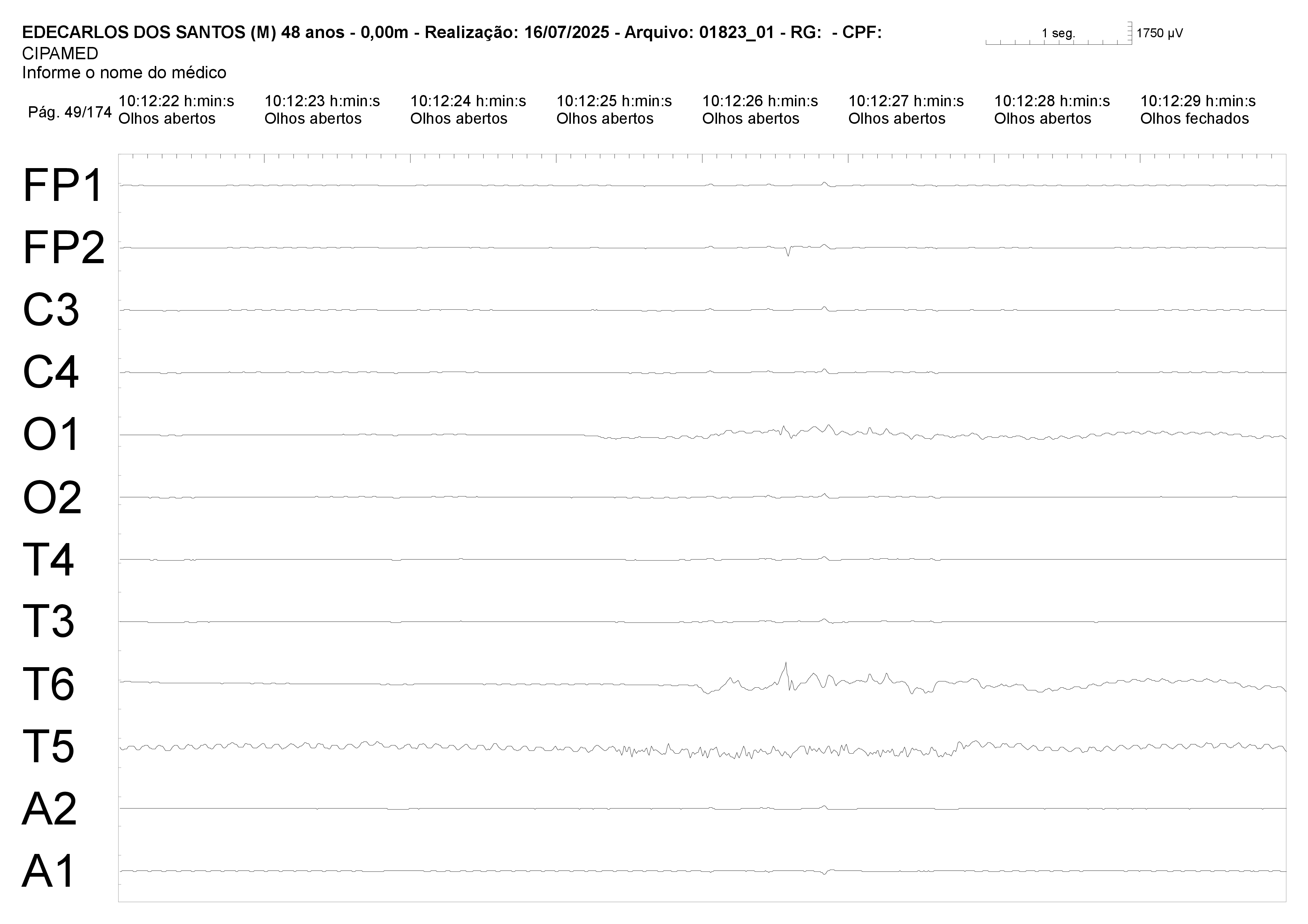Click the patient header line EDECARLOS DOS SANTOS

(x=452, y=32)
